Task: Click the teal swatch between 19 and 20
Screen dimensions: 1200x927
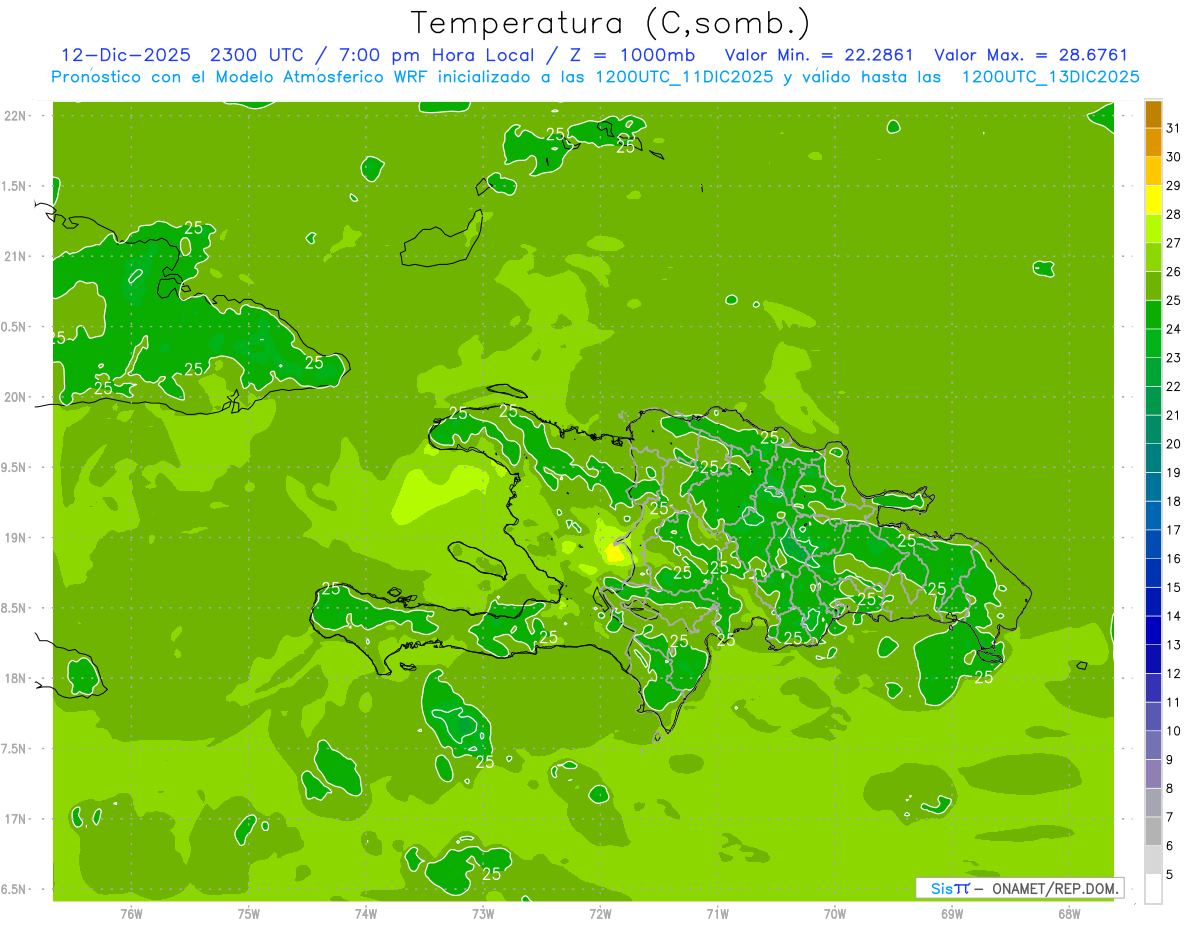Action: pos(1153,458)
